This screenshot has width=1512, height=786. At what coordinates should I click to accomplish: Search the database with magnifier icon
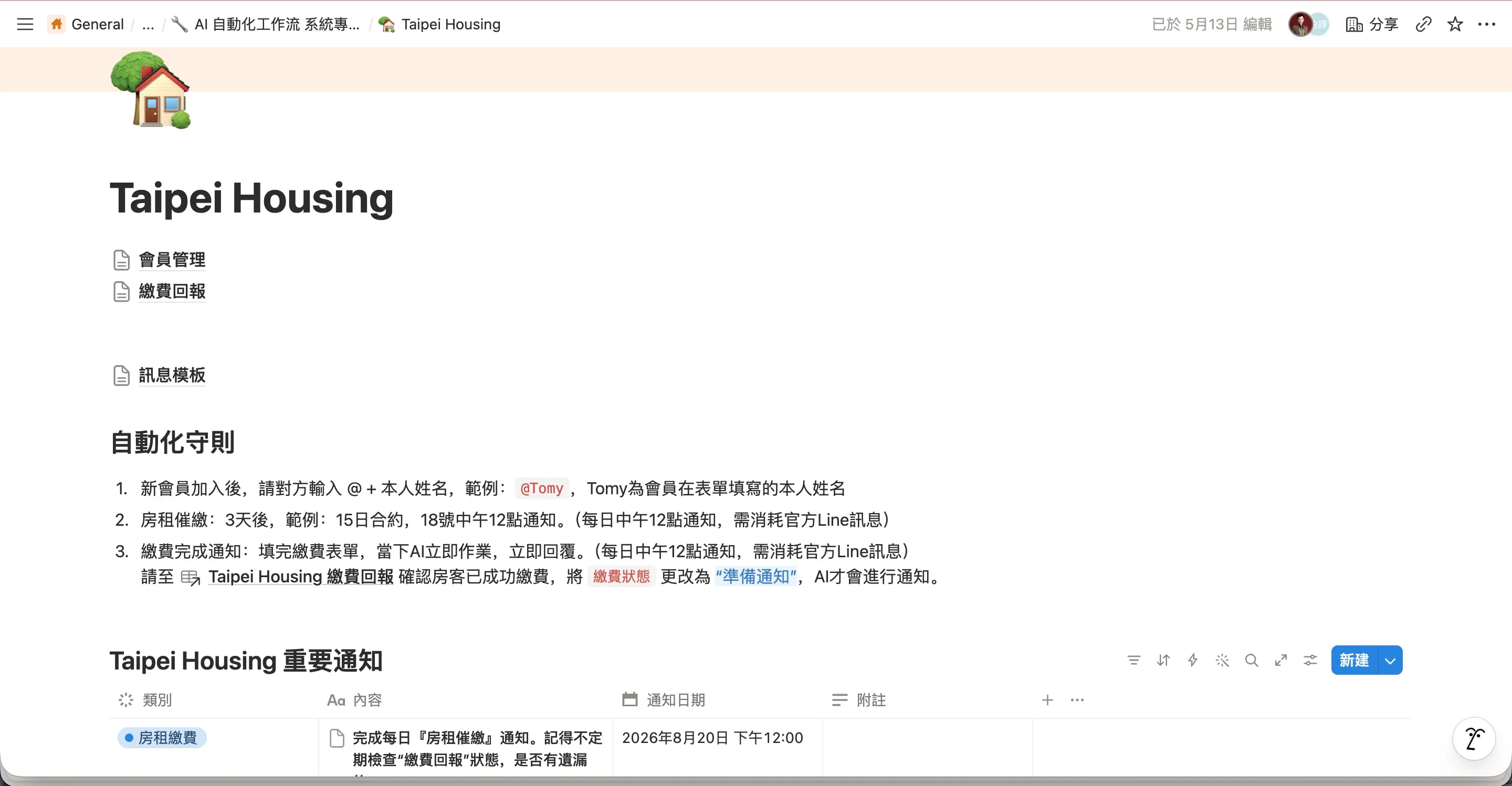[x=1252, y=661]
